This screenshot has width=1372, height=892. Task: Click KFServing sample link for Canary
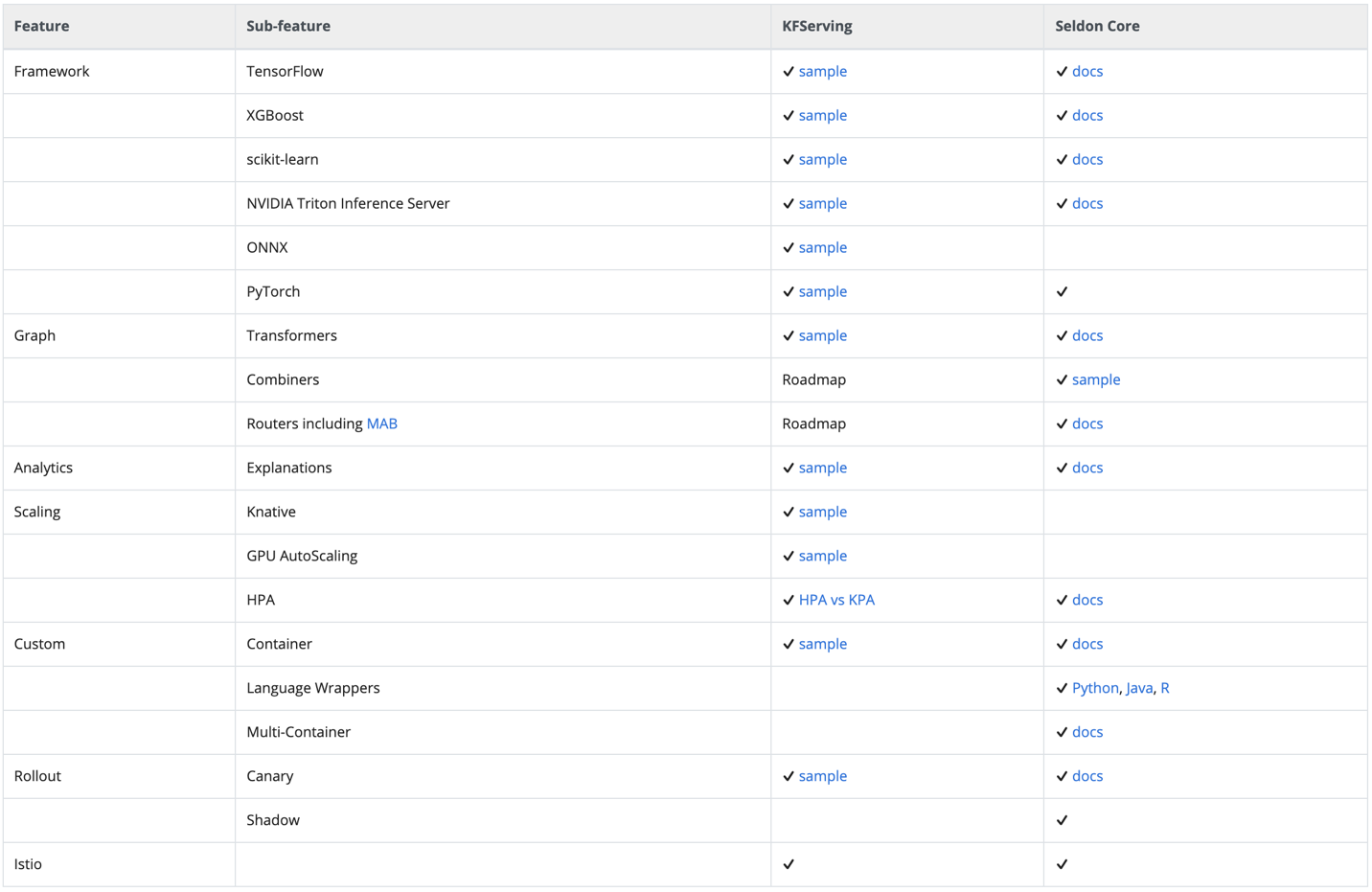click(x=822, y=776)
